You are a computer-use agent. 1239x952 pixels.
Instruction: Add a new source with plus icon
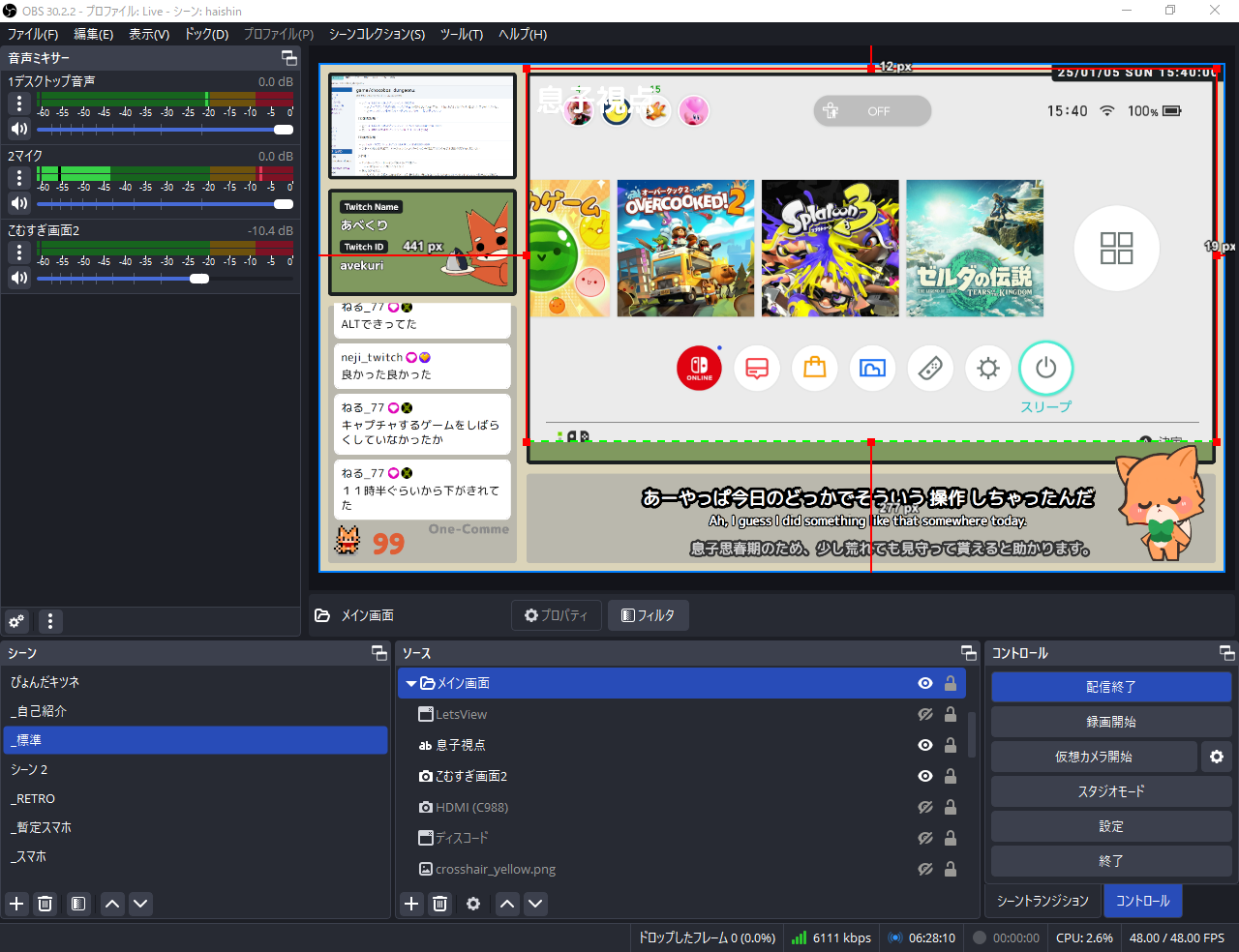click(411, 904)
